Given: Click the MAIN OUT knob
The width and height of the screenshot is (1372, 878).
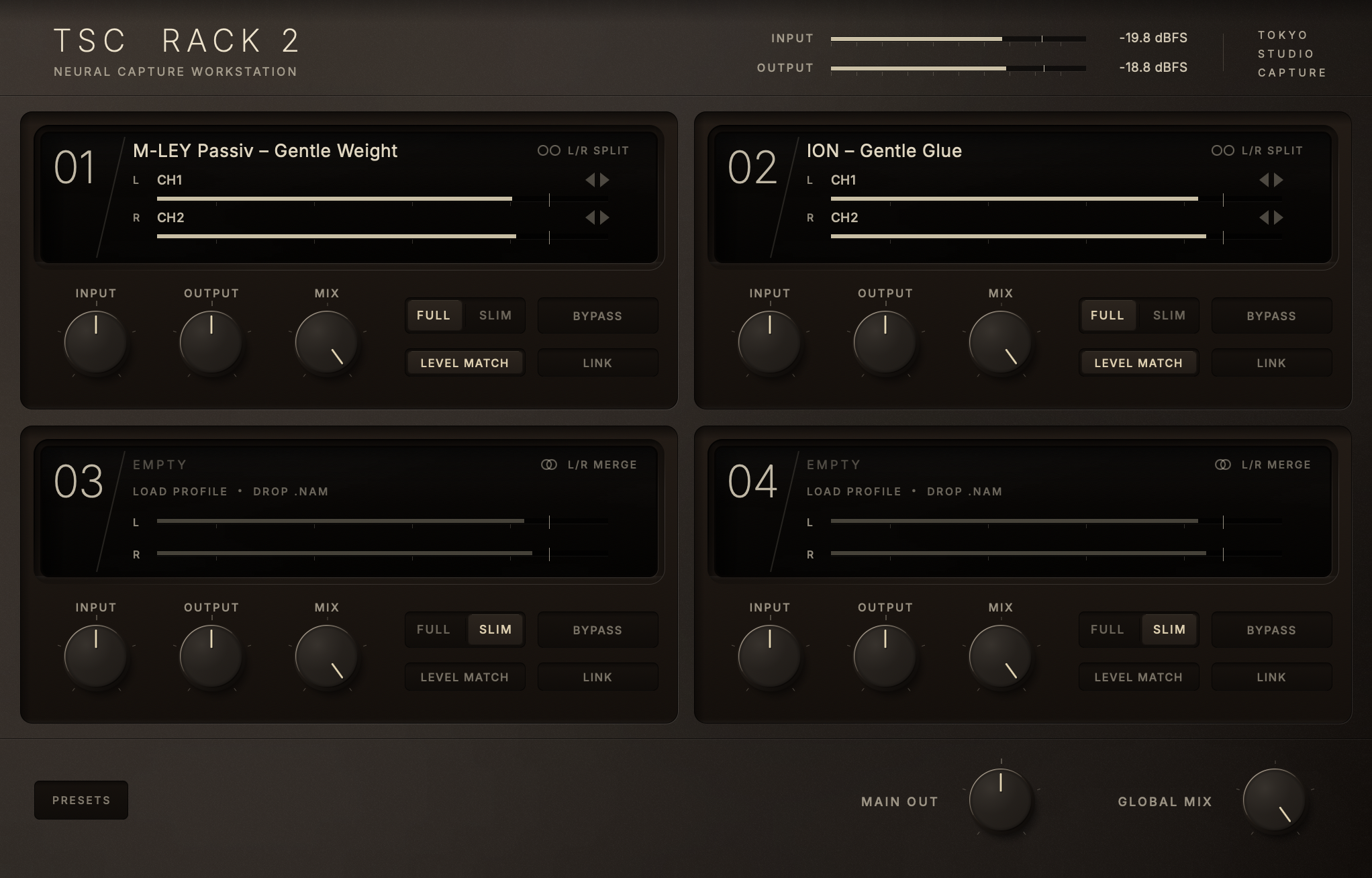Looking at the screenshot, I should 1000,800.
